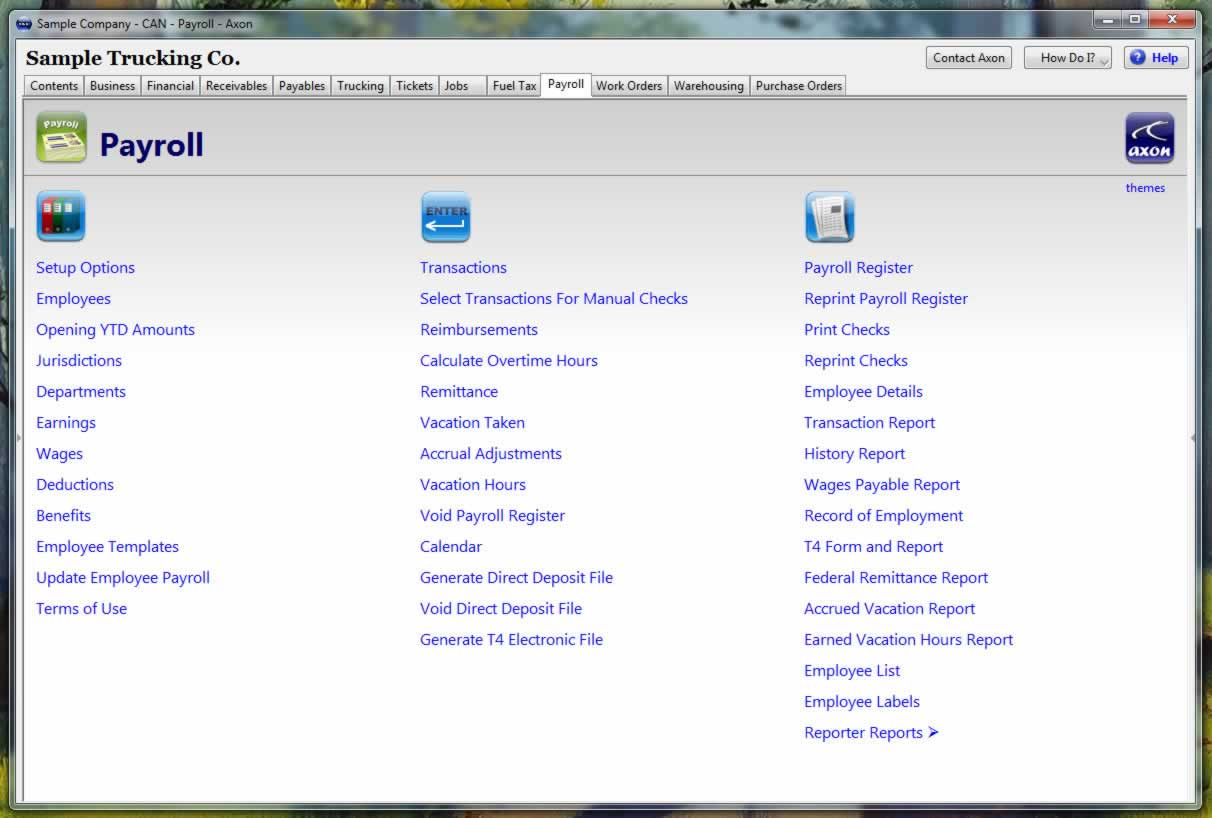Open the themes link
This screenshot has width=1212, height=818.
[1145, 187]
